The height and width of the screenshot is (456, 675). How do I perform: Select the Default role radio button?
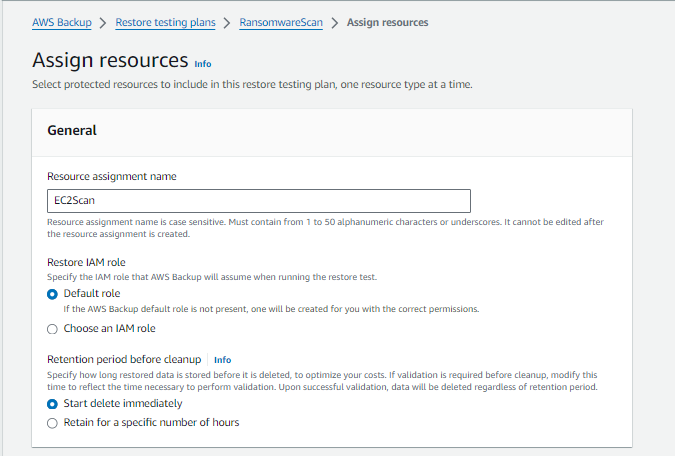click(53, 294)
